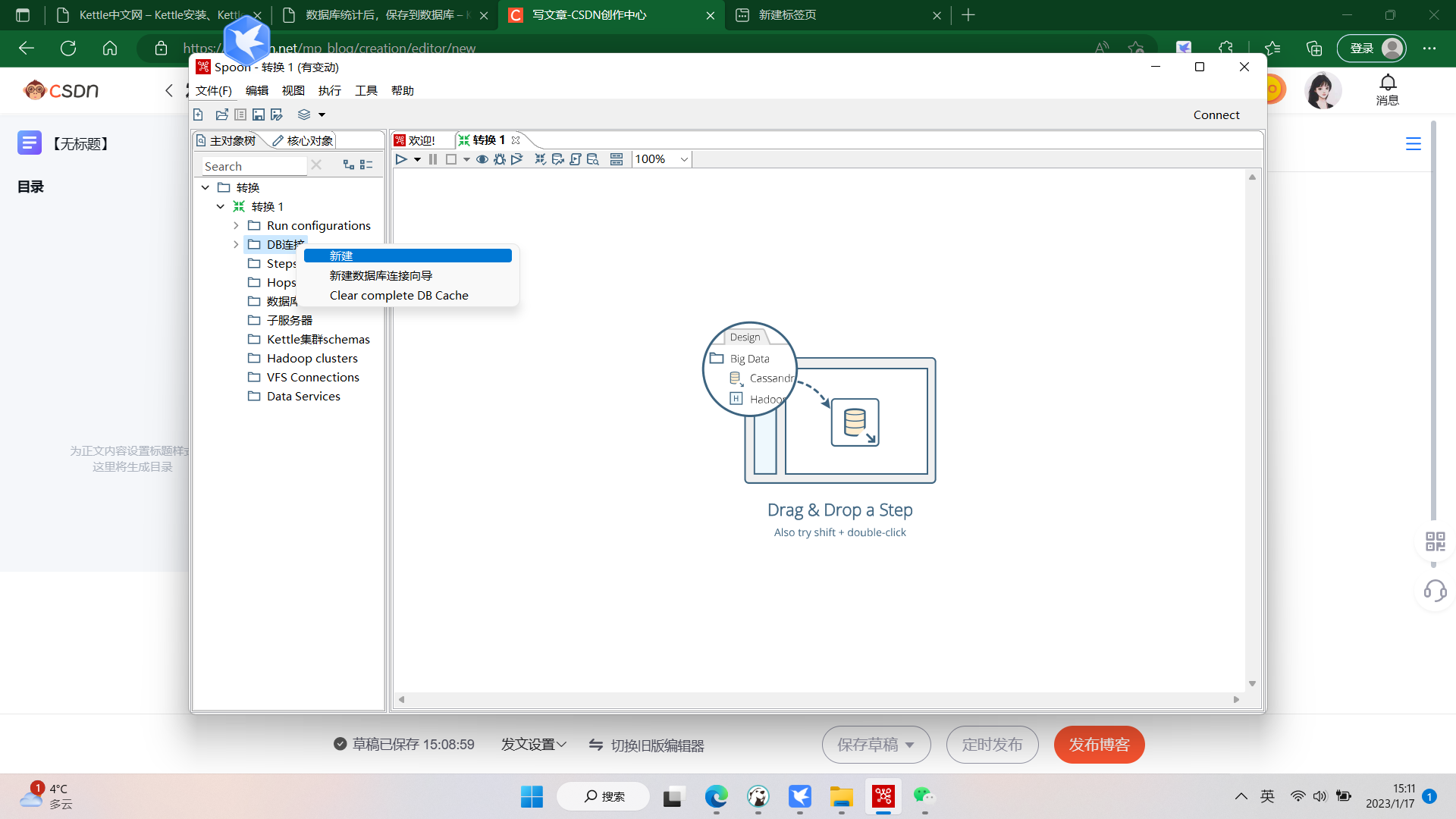The image size is (1456, 819).
Task: Select the 子服务器 tree item
Action: point(290,320)
